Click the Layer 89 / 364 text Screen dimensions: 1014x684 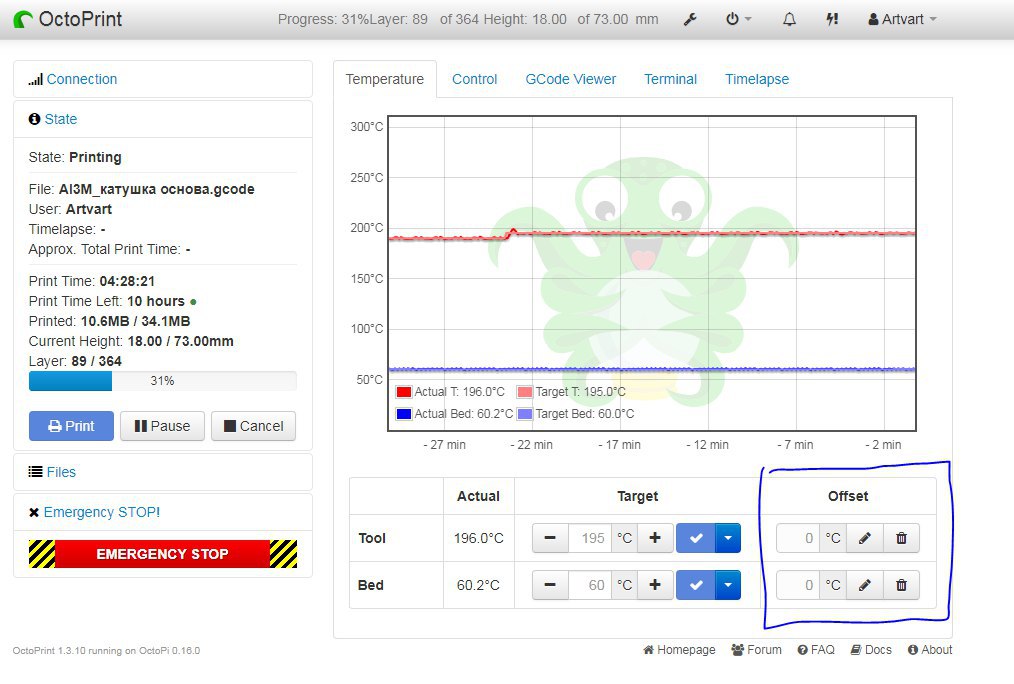click(75, 361)
